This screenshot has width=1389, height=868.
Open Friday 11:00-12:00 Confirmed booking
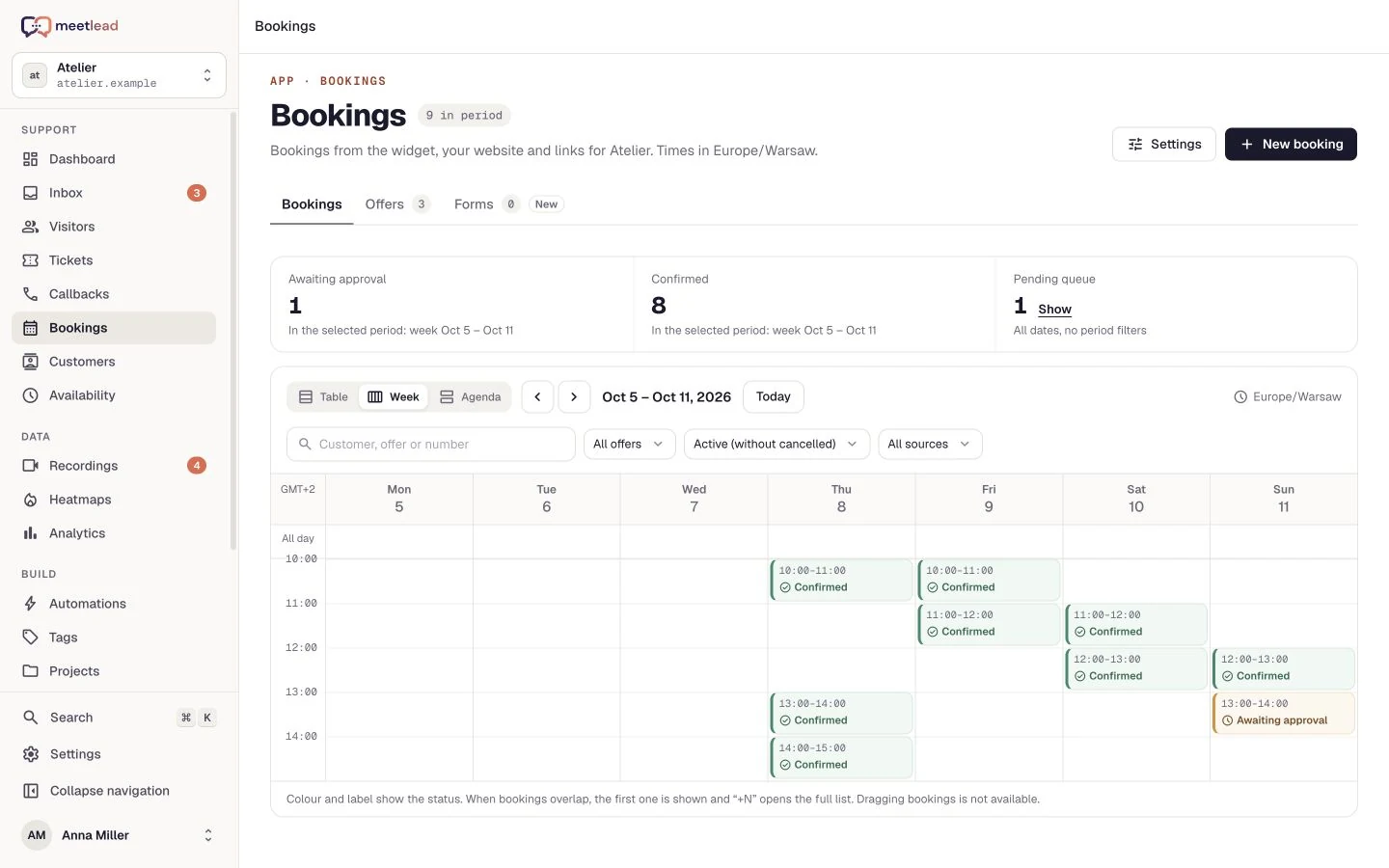pyautogui.click(x=989, y=624)
